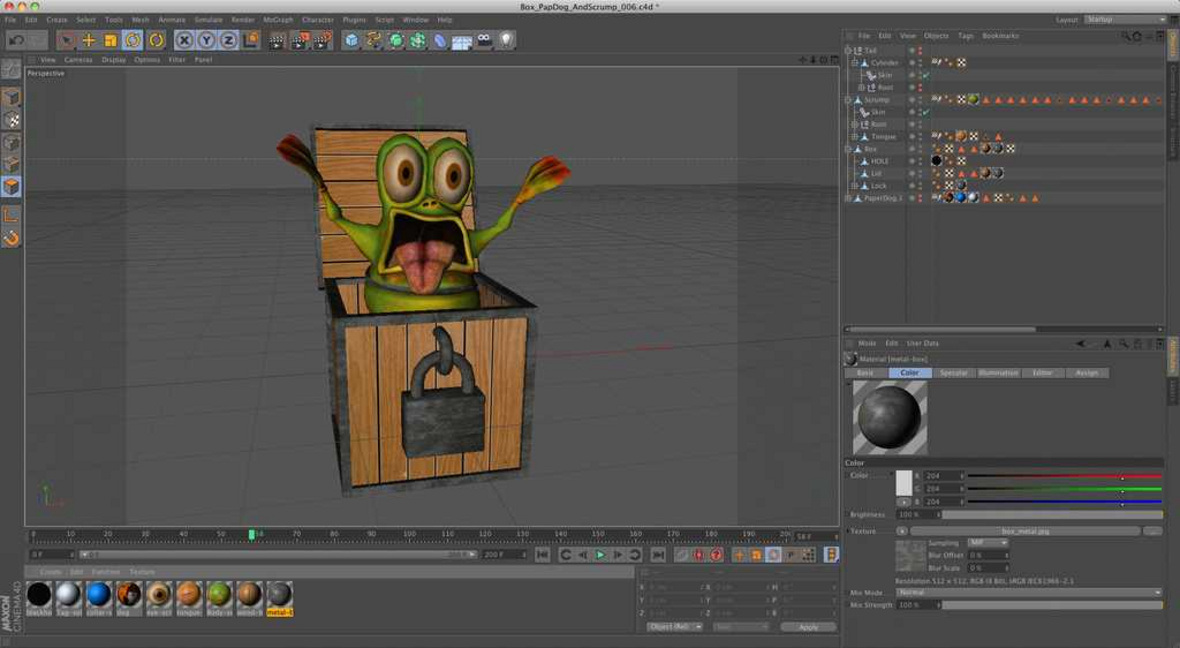Toggle the Z axis lock
The image size is (1180, 648).
pos(228,40)
